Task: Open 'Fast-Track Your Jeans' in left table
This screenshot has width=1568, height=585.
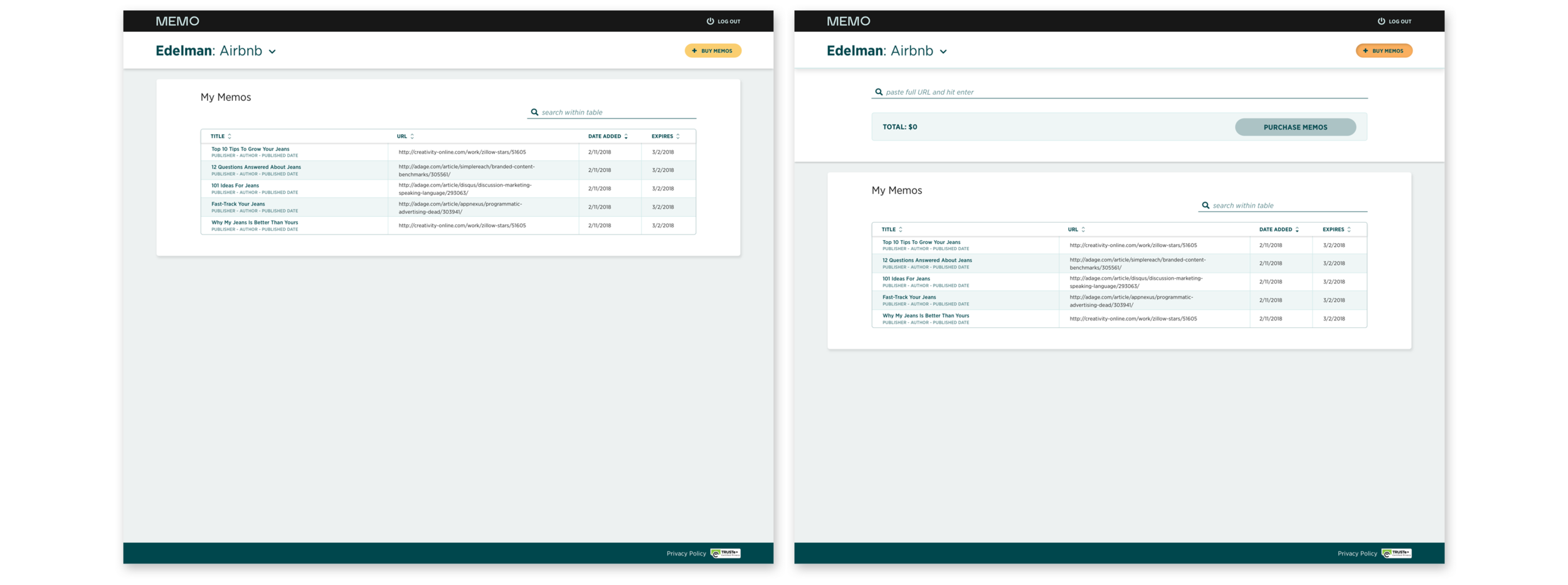Action: [238, 204]
